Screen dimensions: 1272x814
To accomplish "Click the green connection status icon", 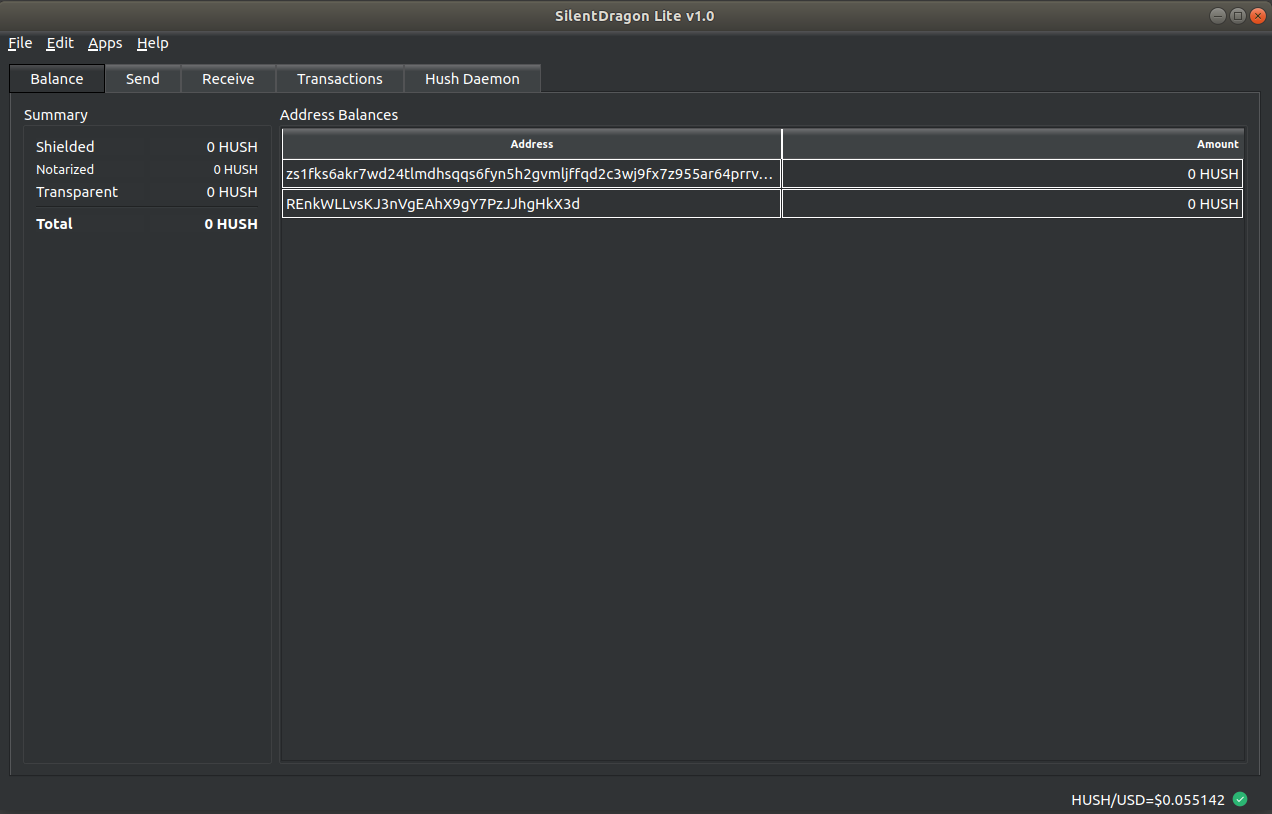I will [x=1240, y=799].
